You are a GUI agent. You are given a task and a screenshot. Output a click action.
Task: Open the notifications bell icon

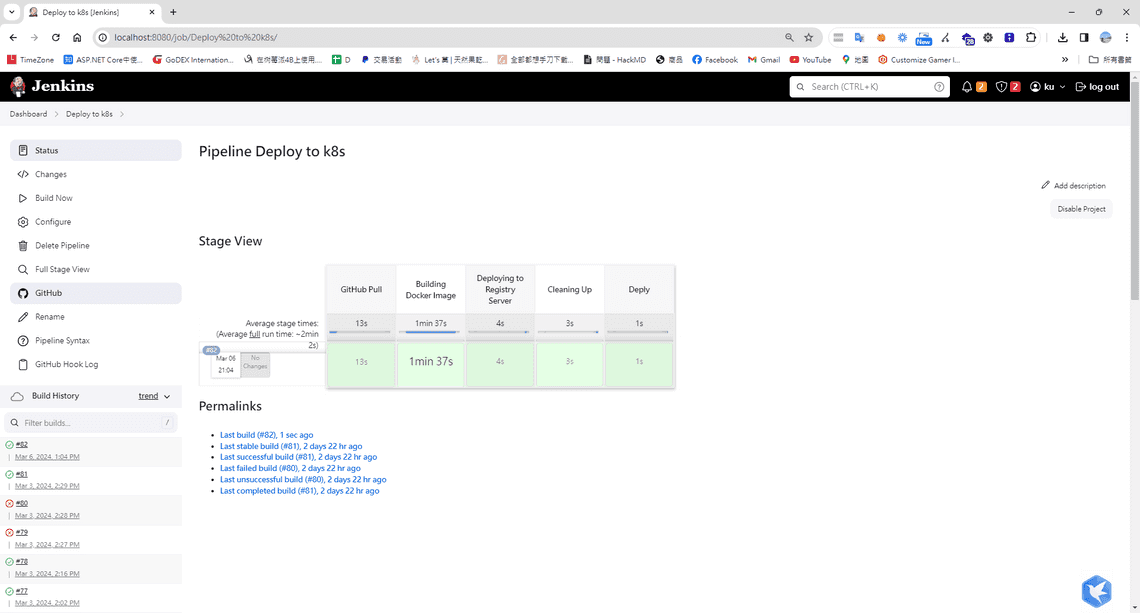tap(967, 87)
